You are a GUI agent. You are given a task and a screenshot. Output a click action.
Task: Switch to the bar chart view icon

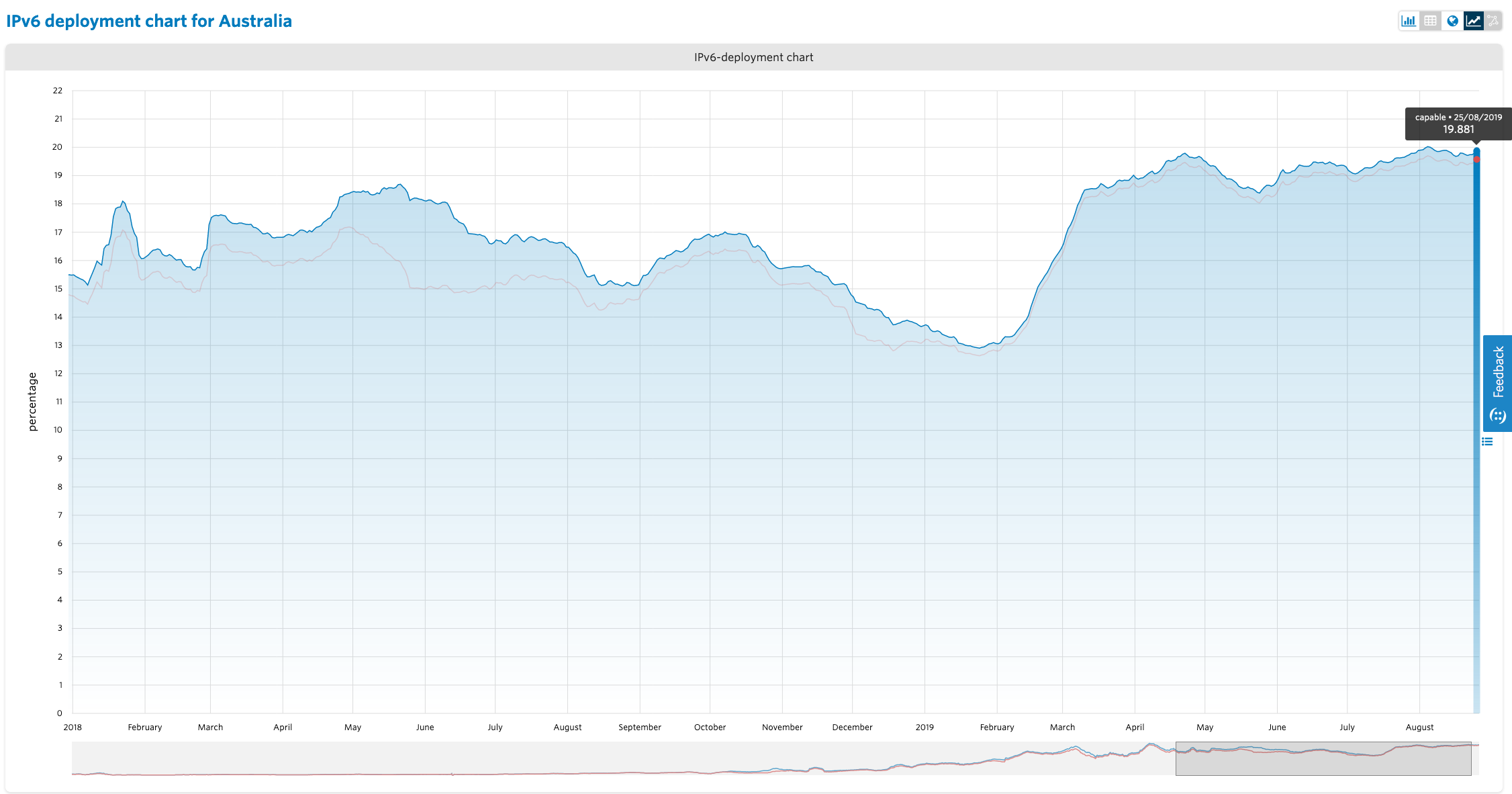1409,21
